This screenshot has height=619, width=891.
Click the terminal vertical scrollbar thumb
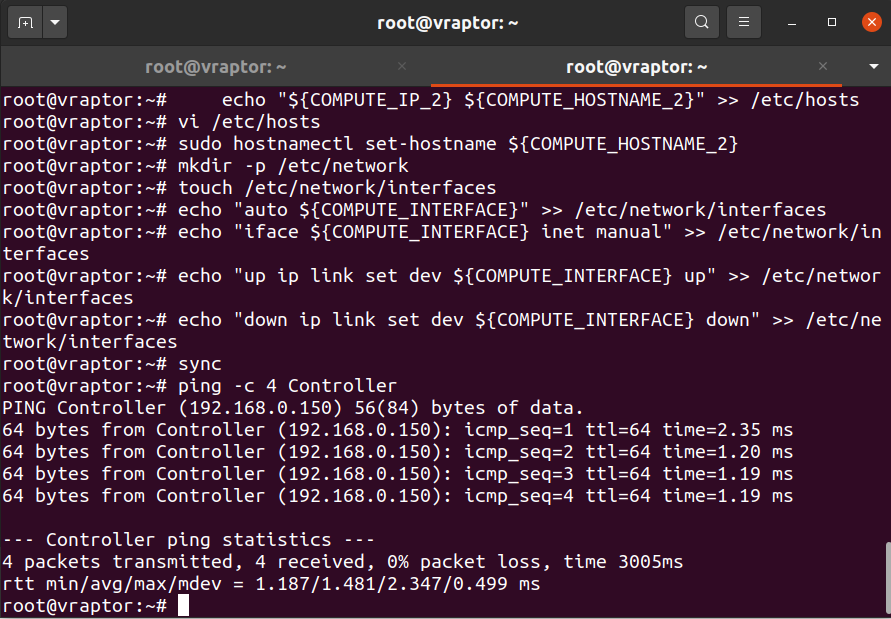pos(888,579)
